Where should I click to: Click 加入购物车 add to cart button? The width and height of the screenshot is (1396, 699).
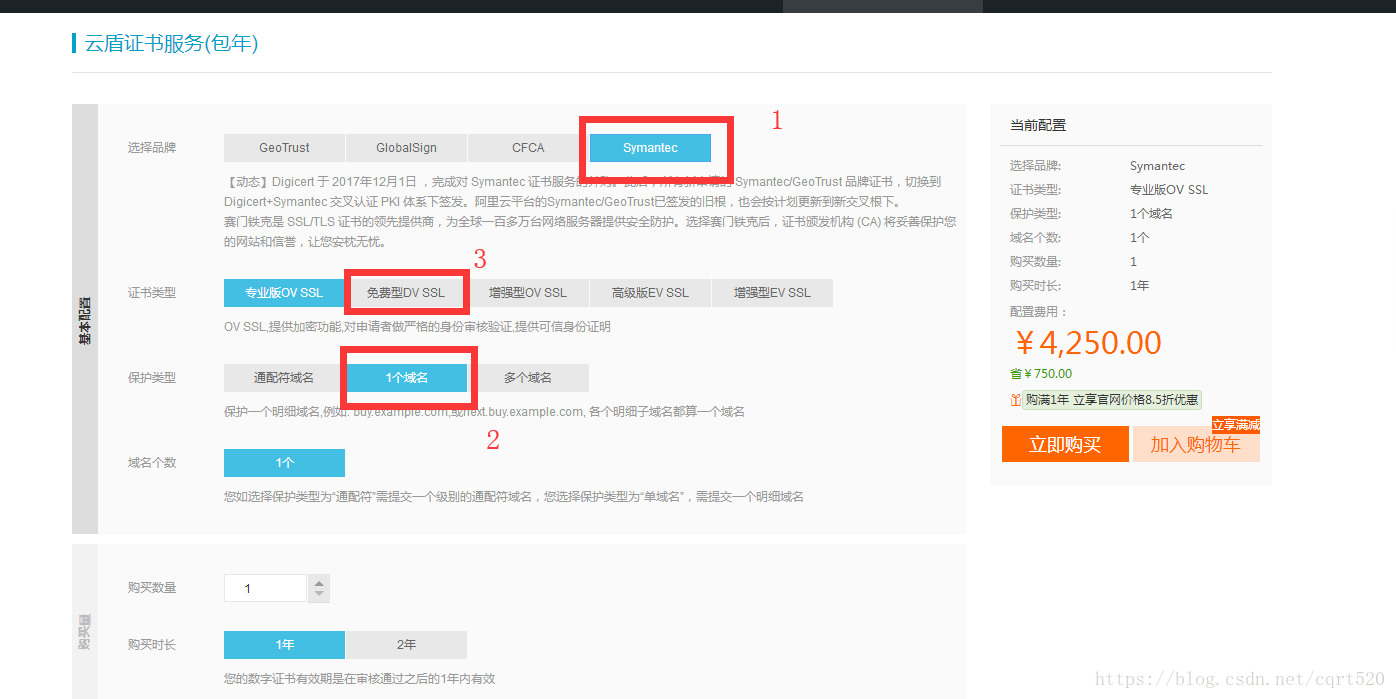tap(1195, 445)
